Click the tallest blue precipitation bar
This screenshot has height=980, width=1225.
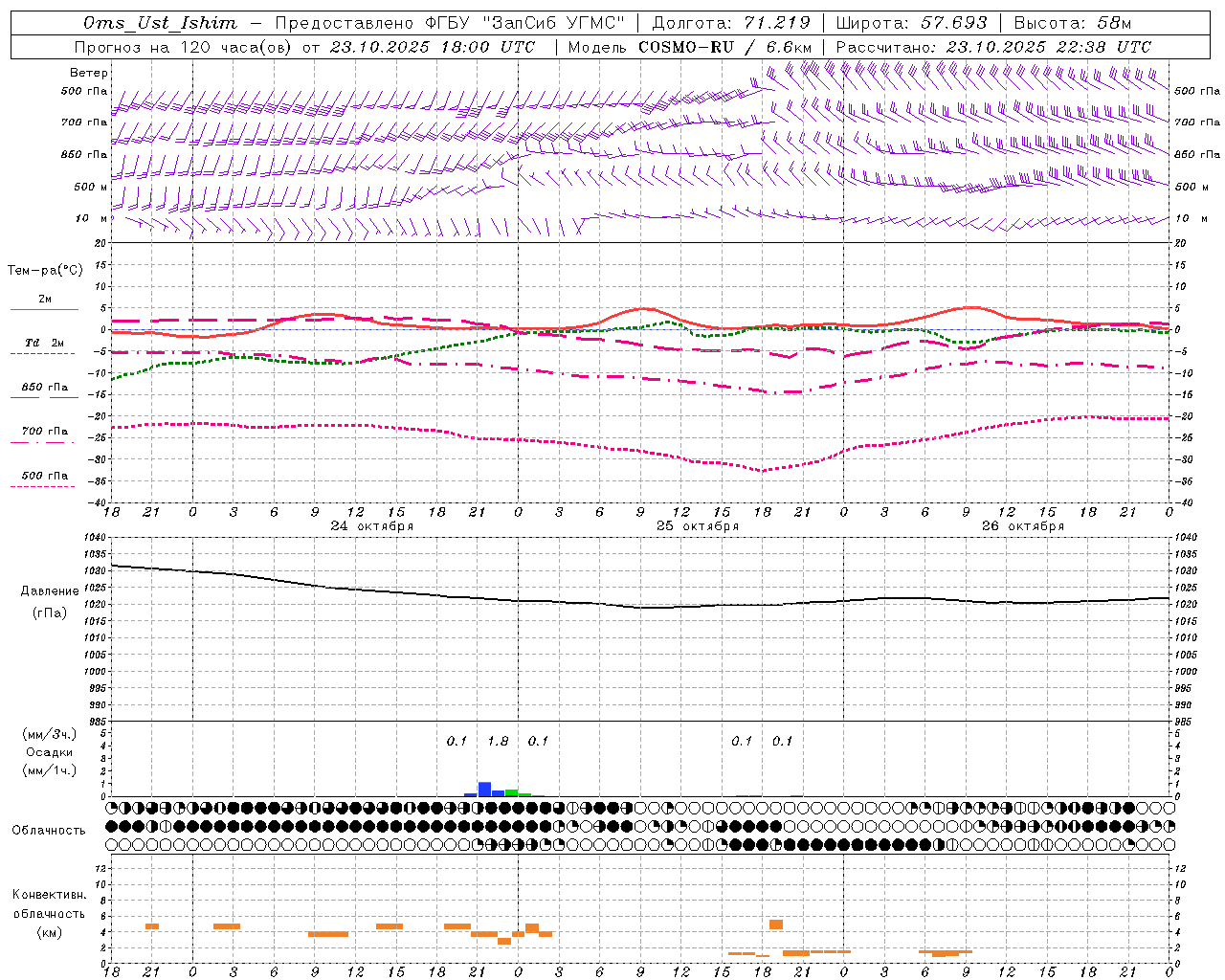[x=484, y=790]
